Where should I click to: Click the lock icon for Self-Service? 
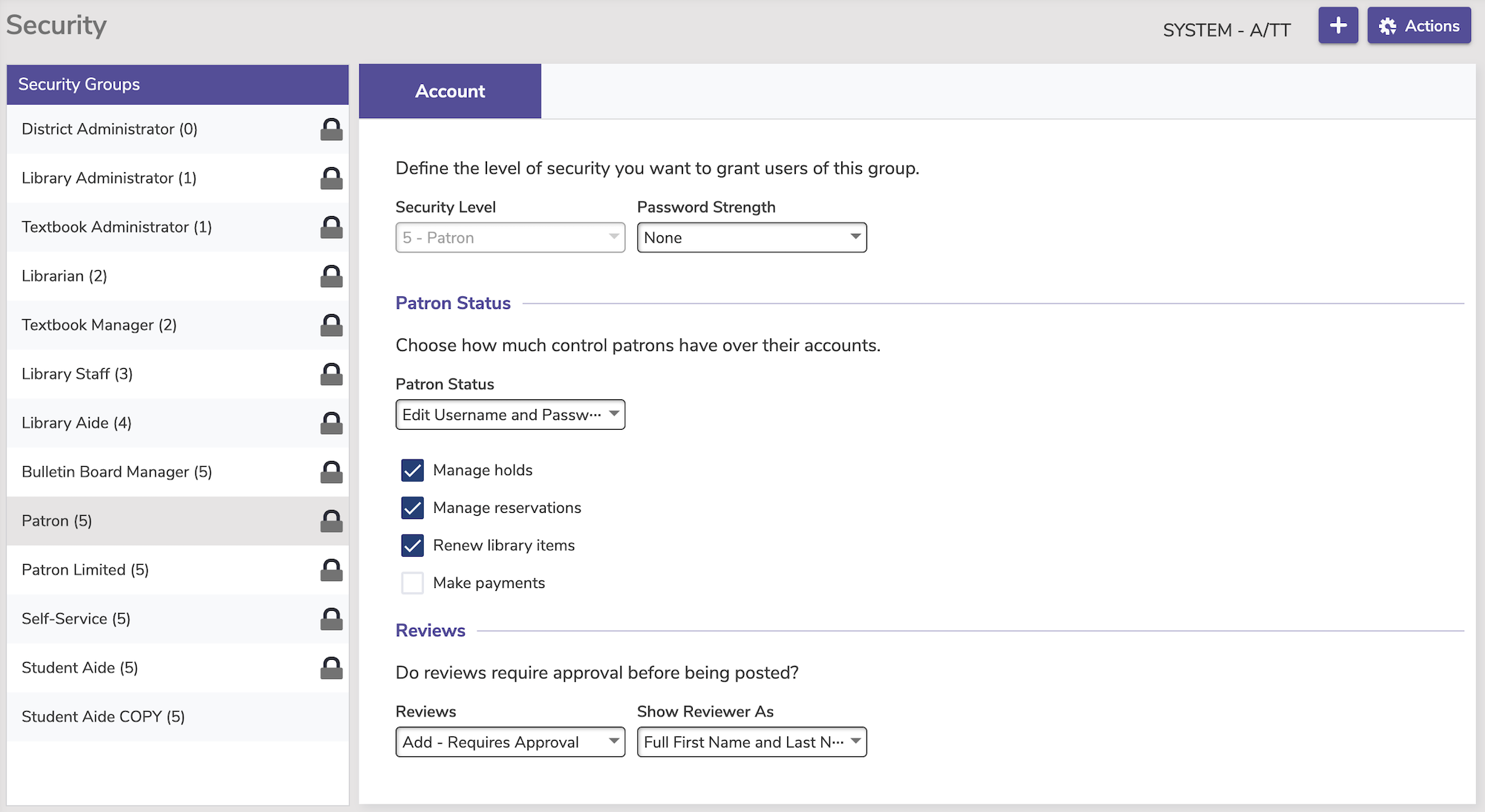pyautogui.click(x=331, y=619)
